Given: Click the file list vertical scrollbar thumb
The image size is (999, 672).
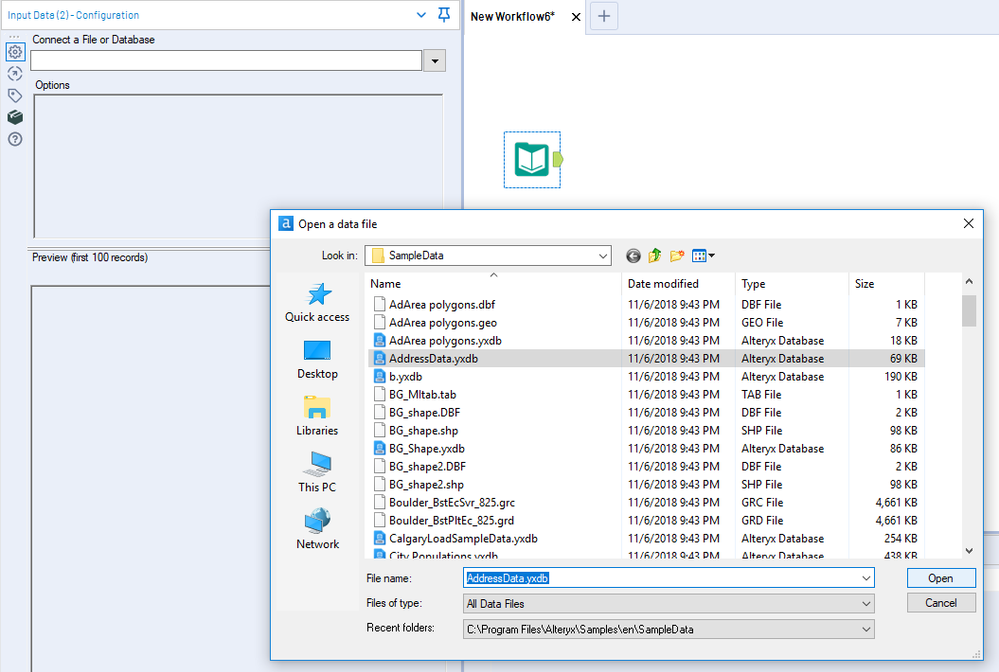Looking at the screenshot, I should coord(969,311).
